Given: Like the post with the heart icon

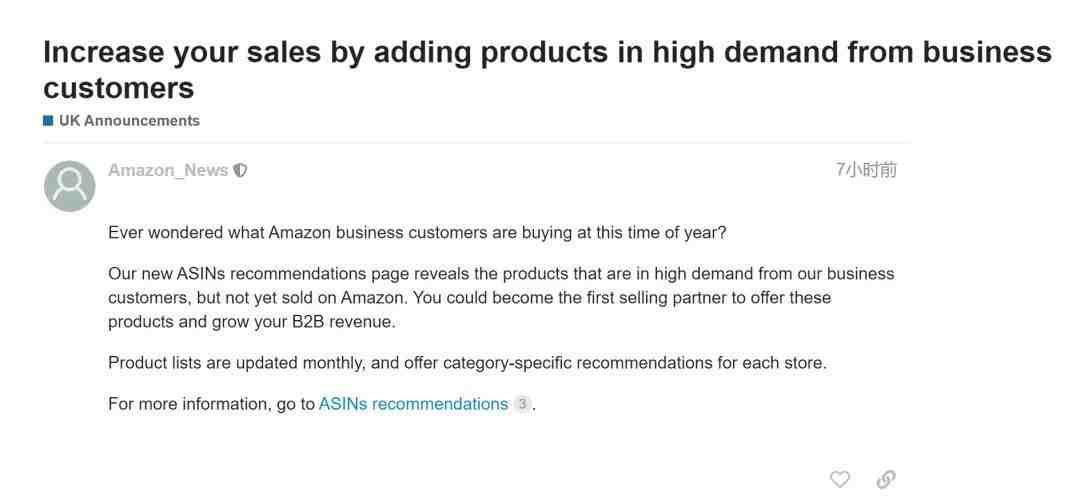Looking at the screenshot, I should 839,479.
